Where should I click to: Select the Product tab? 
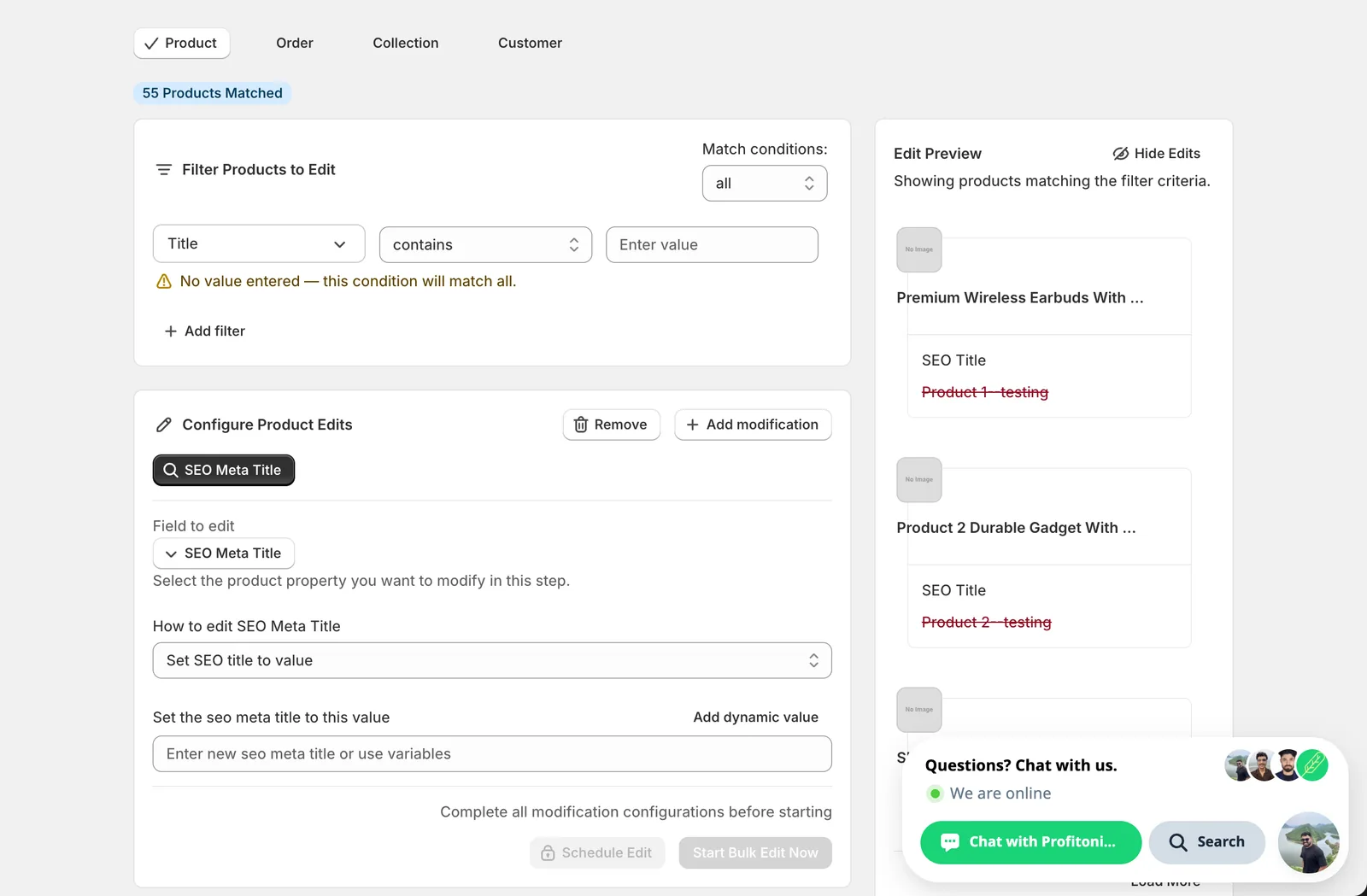182,43
